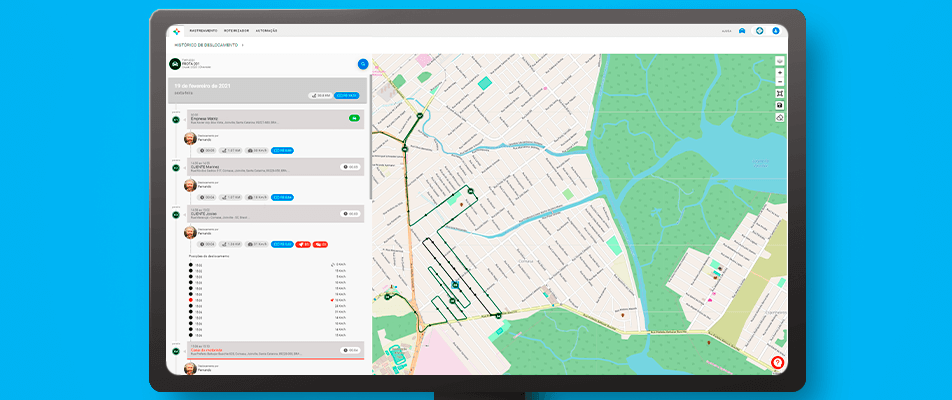Open the user profile icon
This screenshot has width=952, height=400.
tap(776, 31)
